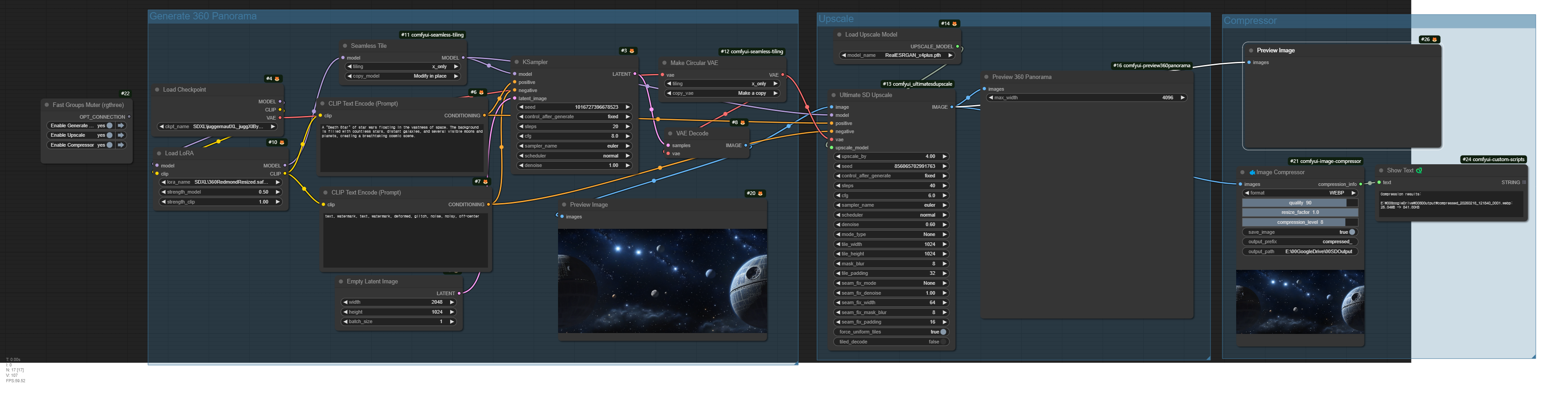This screenshot has height=403, width=1568.
Task: Click the #6 badge on positive CLIP Text Encode
Action: [x=477, y=93]
